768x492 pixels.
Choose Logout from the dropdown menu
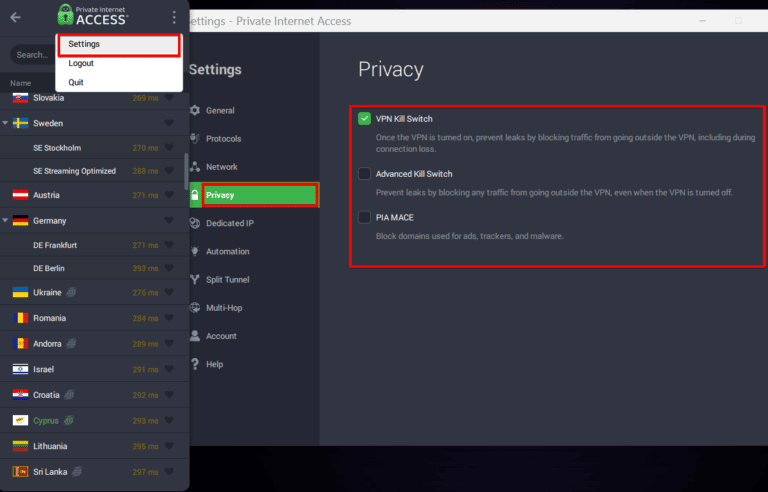(119, 64)
